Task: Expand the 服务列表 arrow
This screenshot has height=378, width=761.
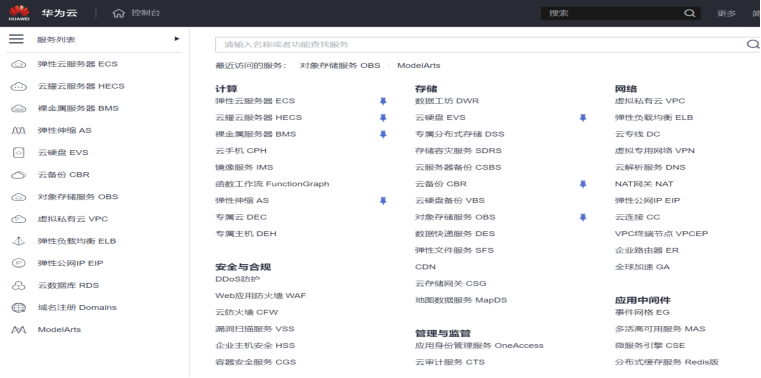Action: click(177, 39)
